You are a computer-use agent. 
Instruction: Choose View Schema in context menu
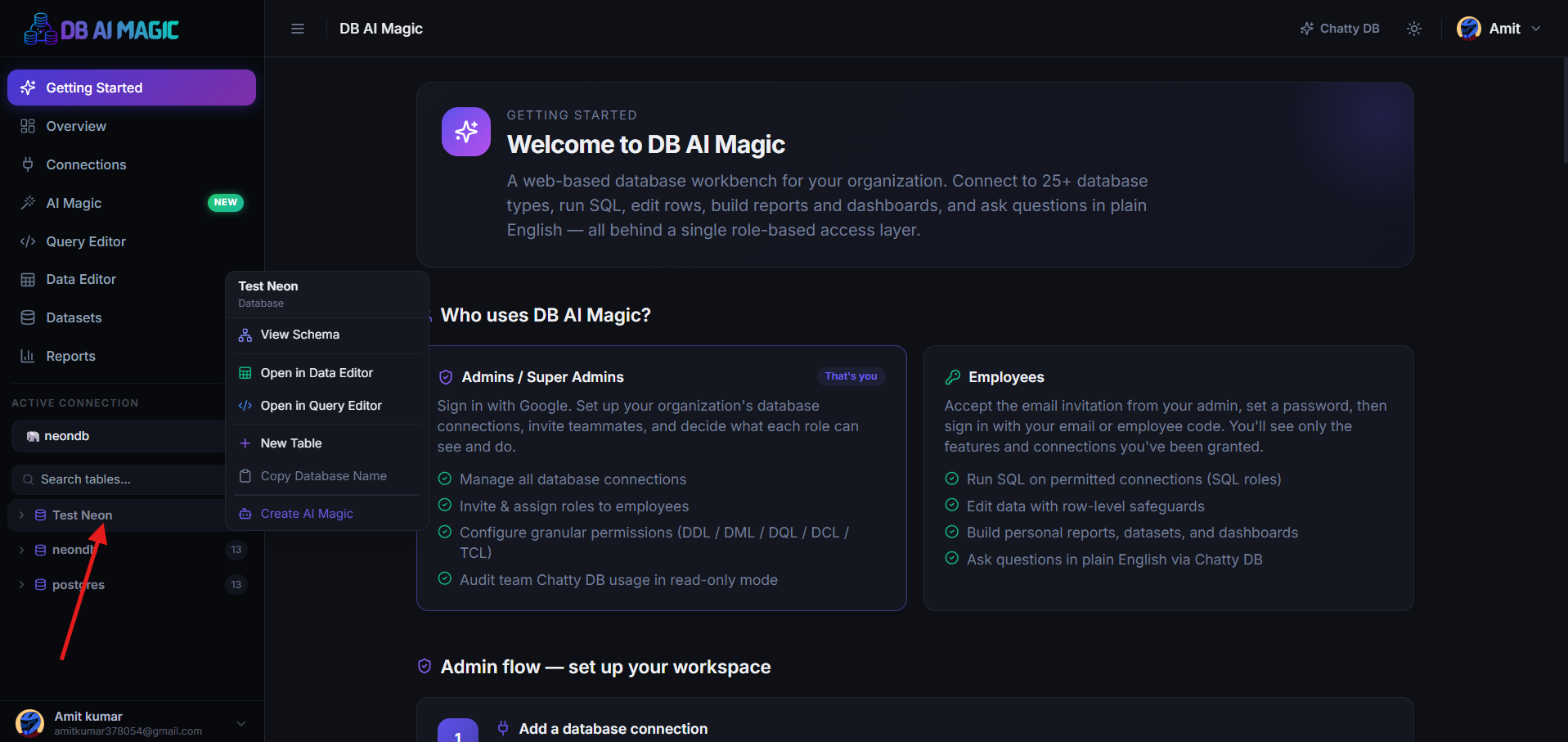click(x=327, y=335)
